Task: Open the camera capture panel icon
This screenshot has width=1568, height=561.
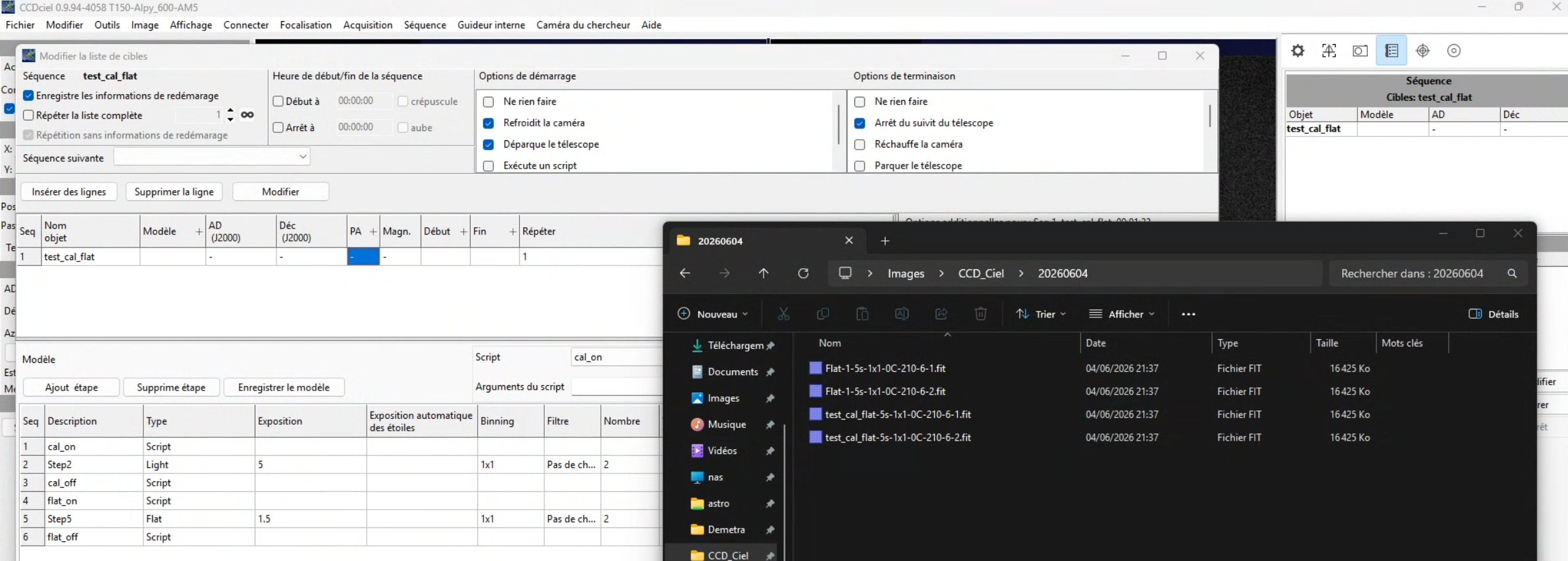Action: click(x=1360, y=51)
